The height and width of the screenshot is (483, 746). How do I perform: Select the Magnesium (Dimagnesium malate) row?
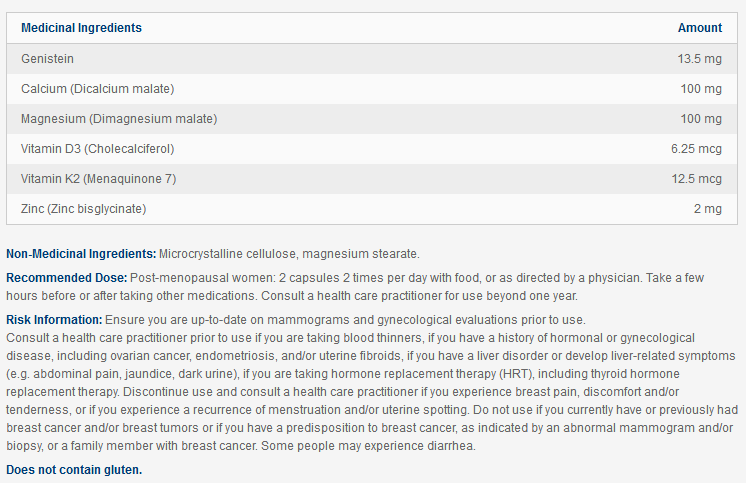(x=119, y=119)
